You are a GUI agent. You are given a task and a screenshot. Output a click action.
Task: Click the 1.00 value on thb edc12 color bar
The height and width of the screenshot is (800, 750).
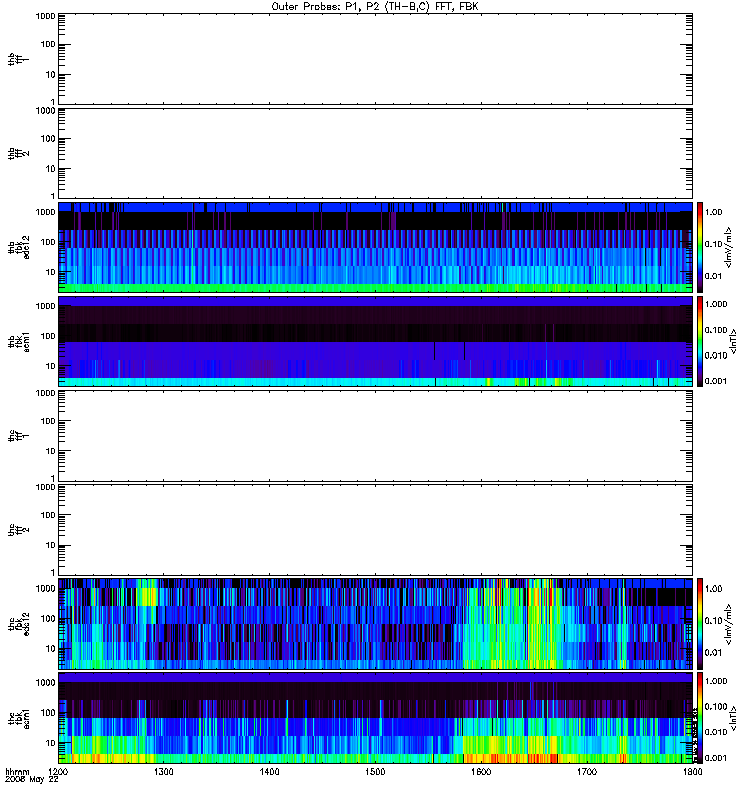713,212
